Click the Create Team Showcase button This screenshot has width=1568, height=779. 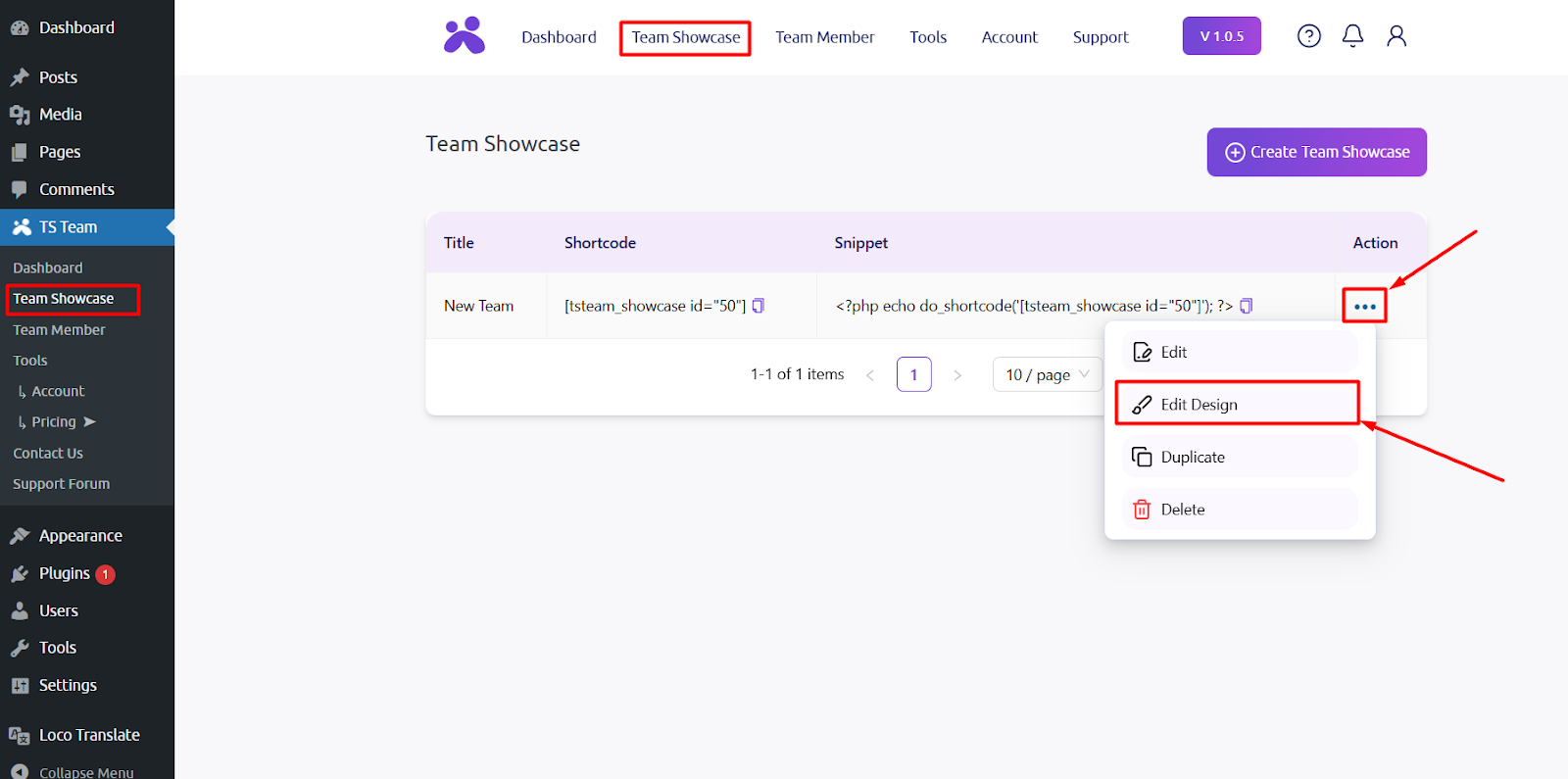click(1316, 152)
